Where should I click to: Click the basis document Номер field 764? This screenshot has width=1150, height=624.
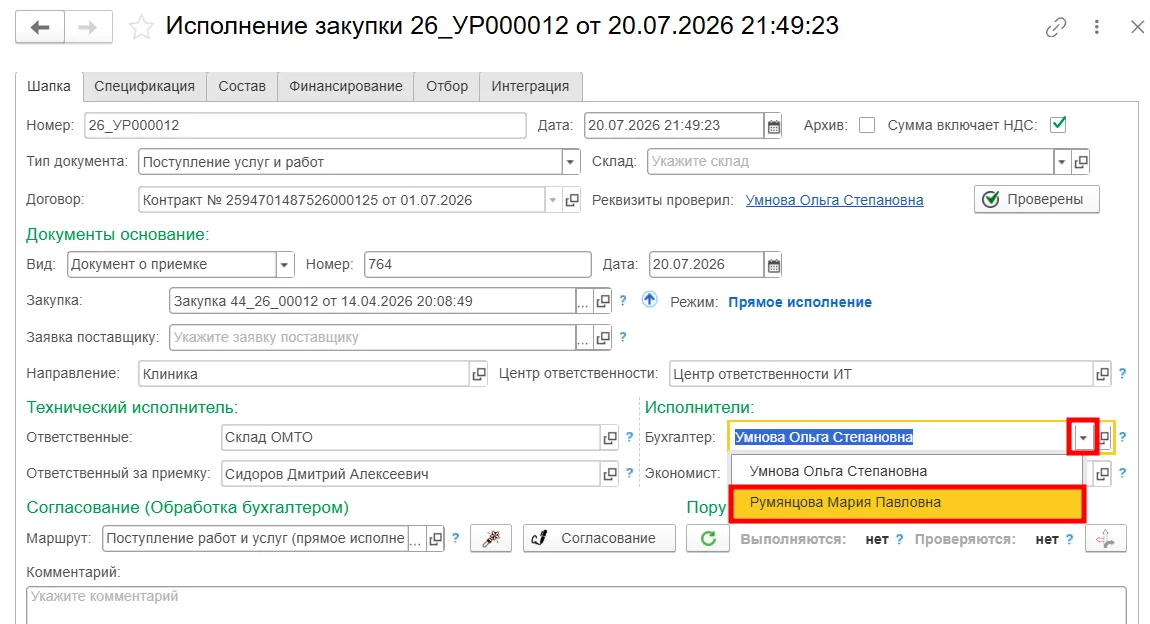(x=477, y=265)
